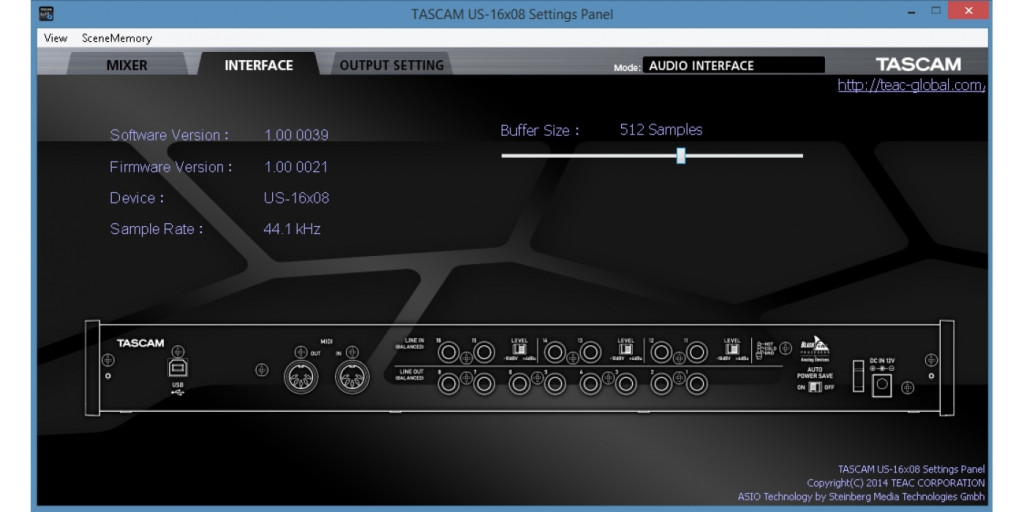Open the SceneMemory menu
This screenshot has height=512, width=1024.
pos(117,38)
